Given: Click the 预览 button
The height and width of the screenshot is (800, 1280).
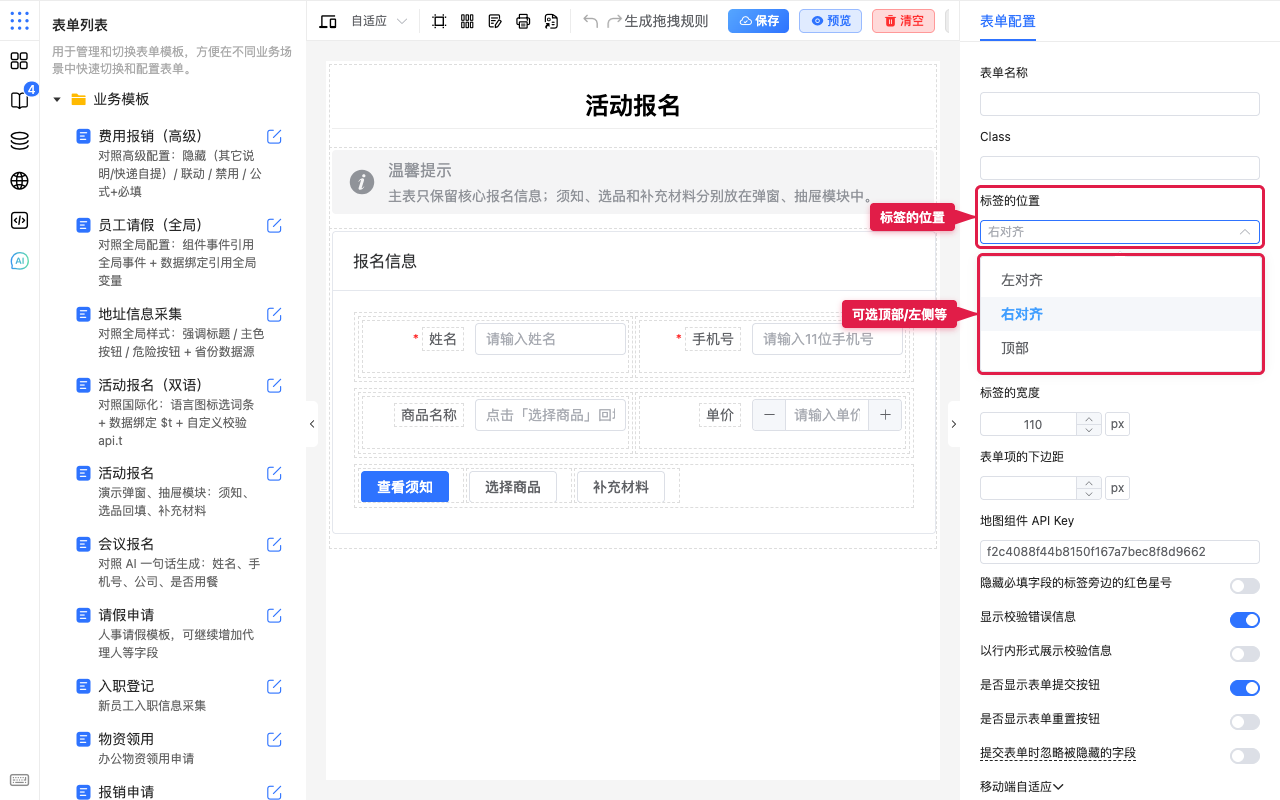Looking at the screenshot, I should [830, 21].
